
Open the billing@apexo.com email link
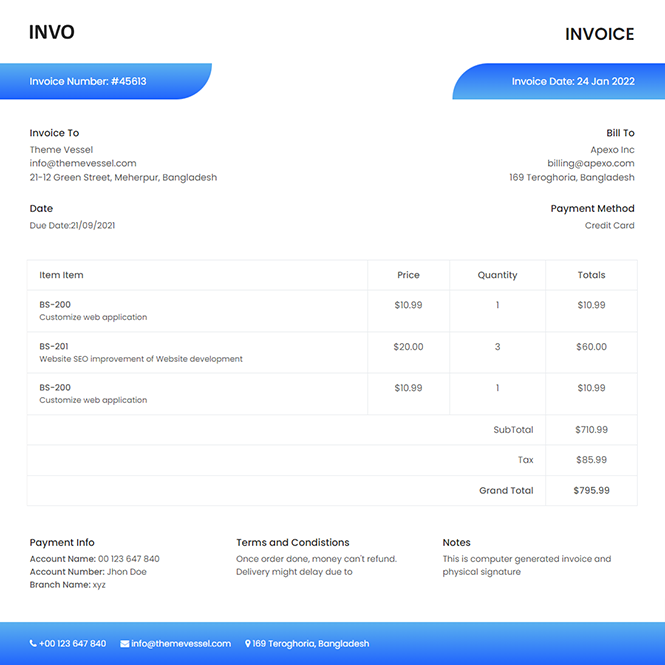pyautogui.click(x=590, y=163)
